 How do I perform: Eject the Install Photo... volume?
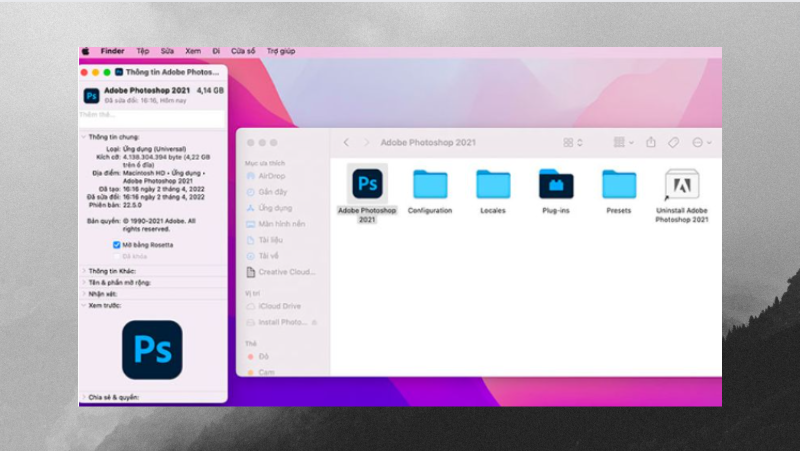coord(314,322)
